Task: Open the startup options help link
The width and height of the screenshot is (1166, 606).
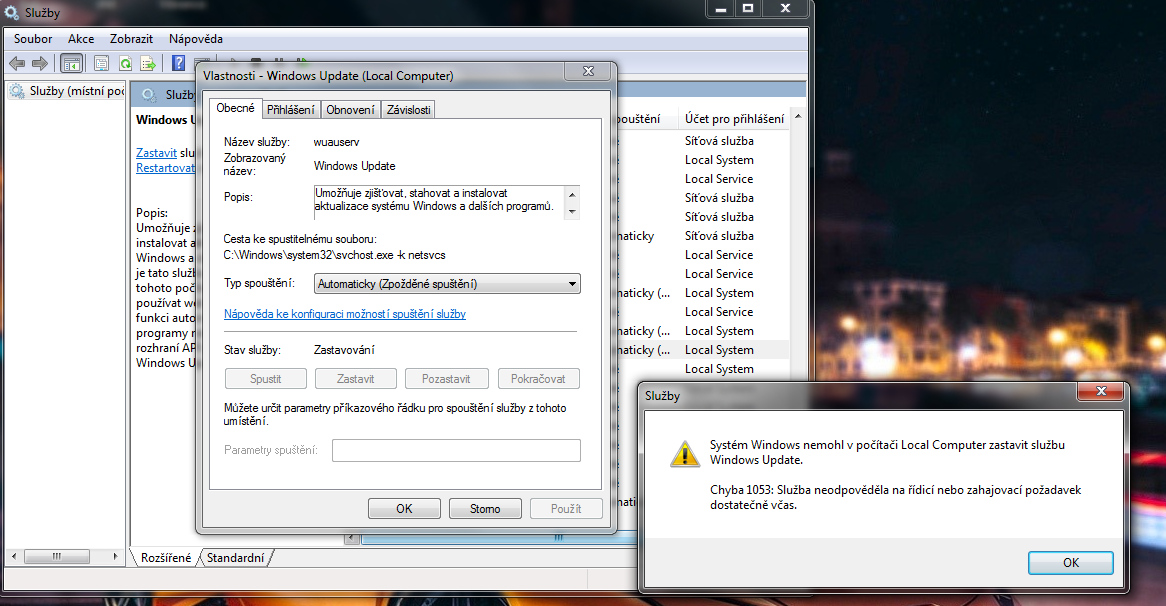Action: pos(344,314)
